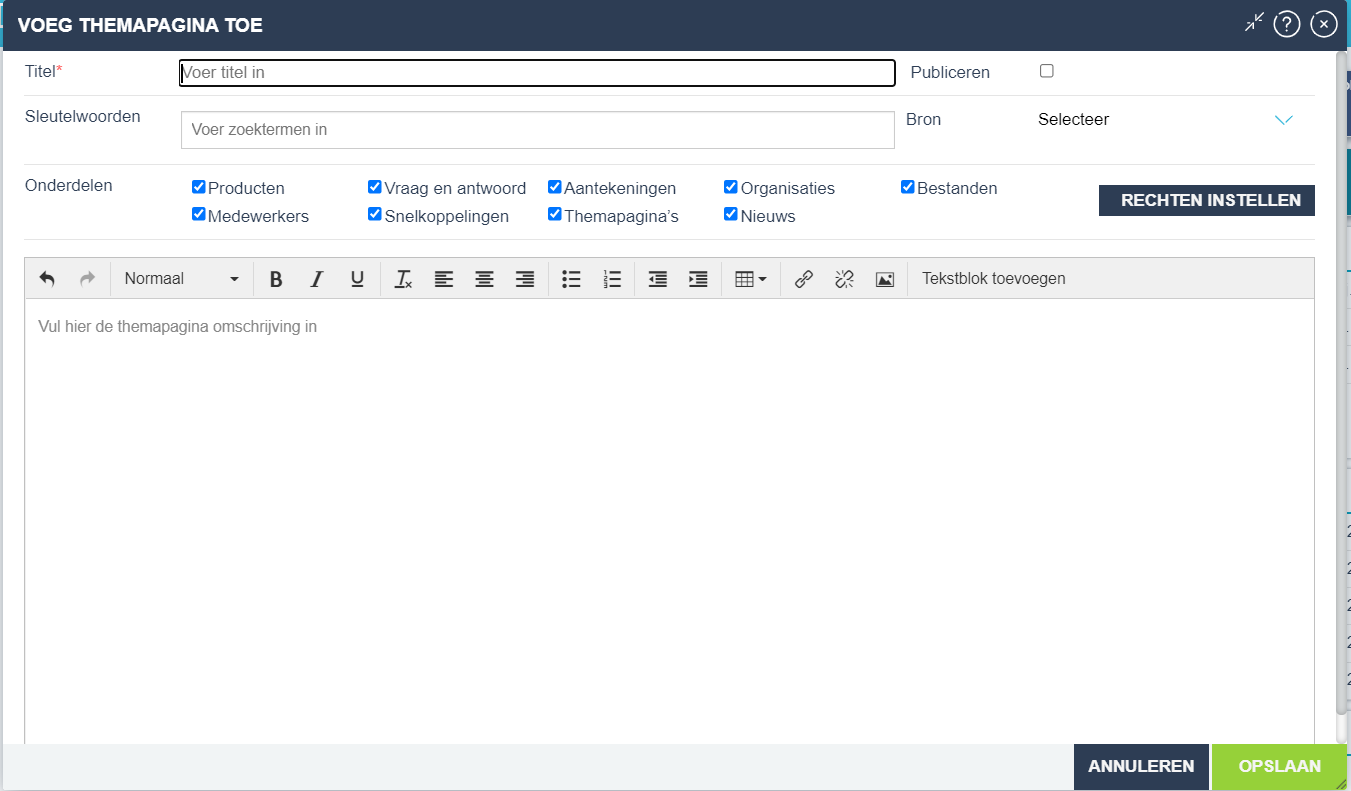Click Tekstblok toevoegen in toolbar

(x=994, y=279)
